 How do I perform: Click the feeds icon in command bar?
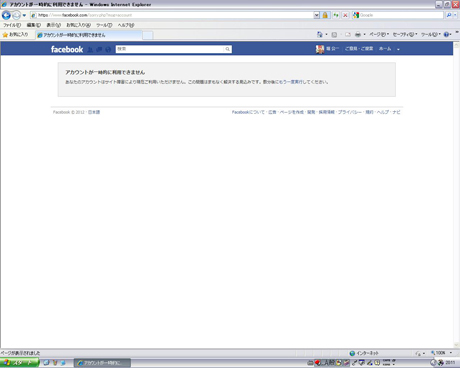point(334,34)
